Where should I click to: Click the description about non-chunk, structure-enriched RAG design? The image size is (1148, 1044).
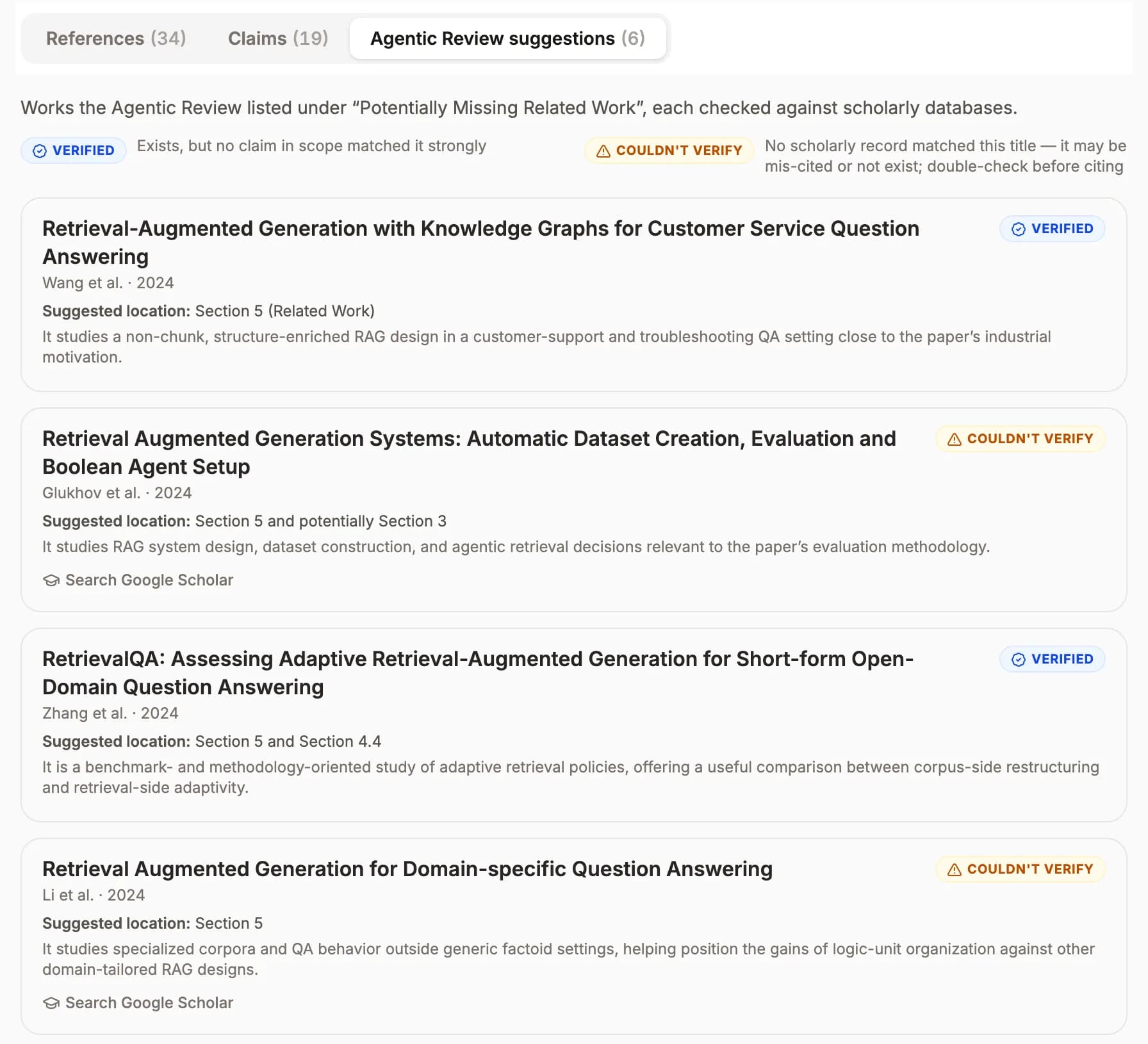coord(546,347)
